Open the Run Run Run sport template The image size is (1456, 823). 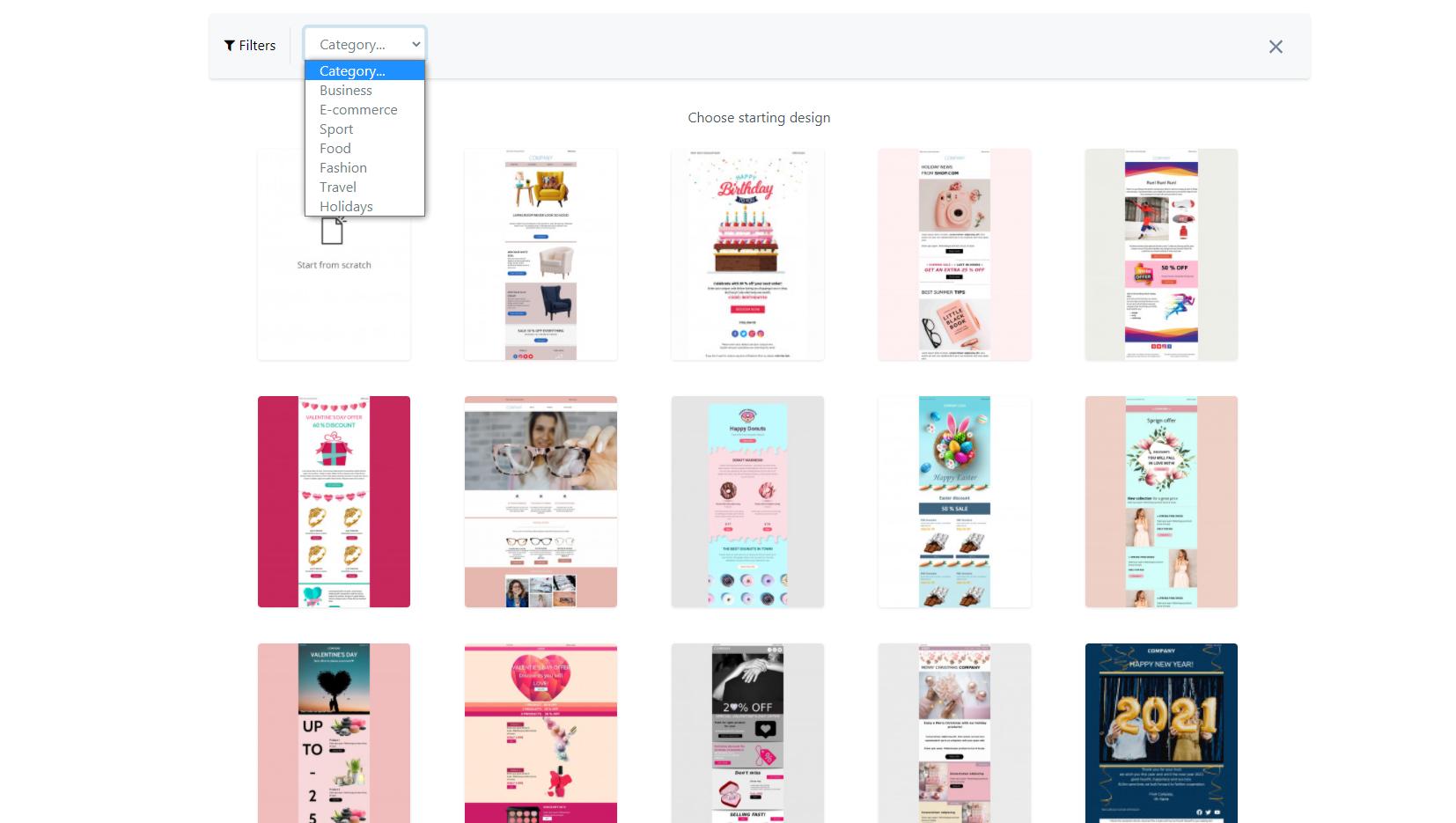(1161, 254)
